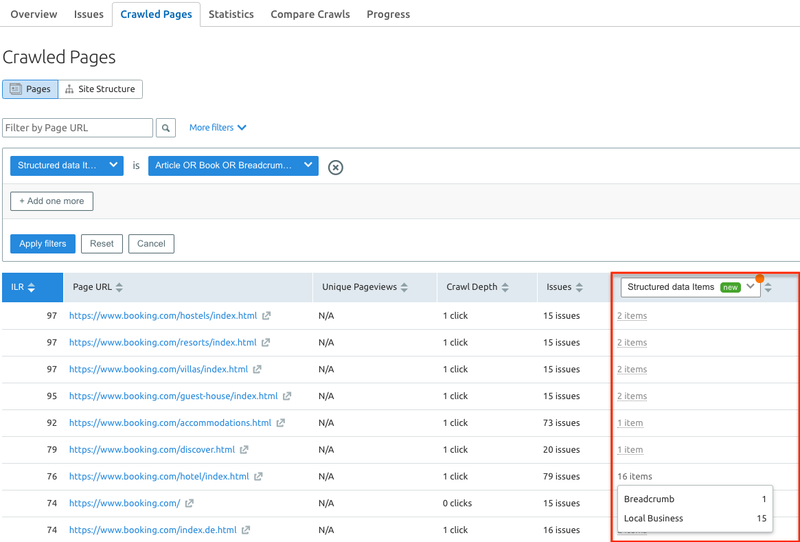
Task: Click 2 items in guest-house row
Action: click(632, 396)
